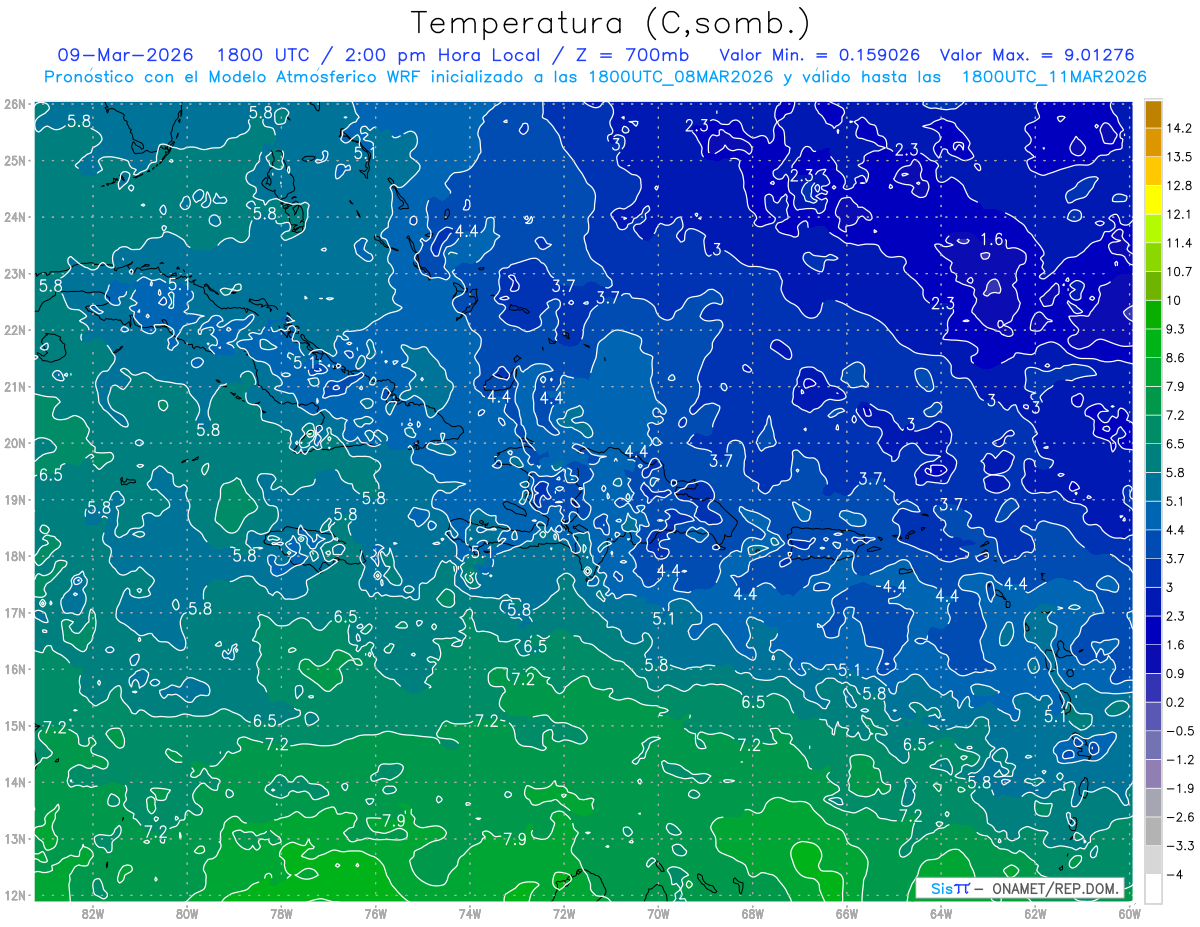Click the 'ONAMET/REP.DOM.' credit label
The height and width of the screenshot is (927, 1200).
click(x=1054, y=889)
